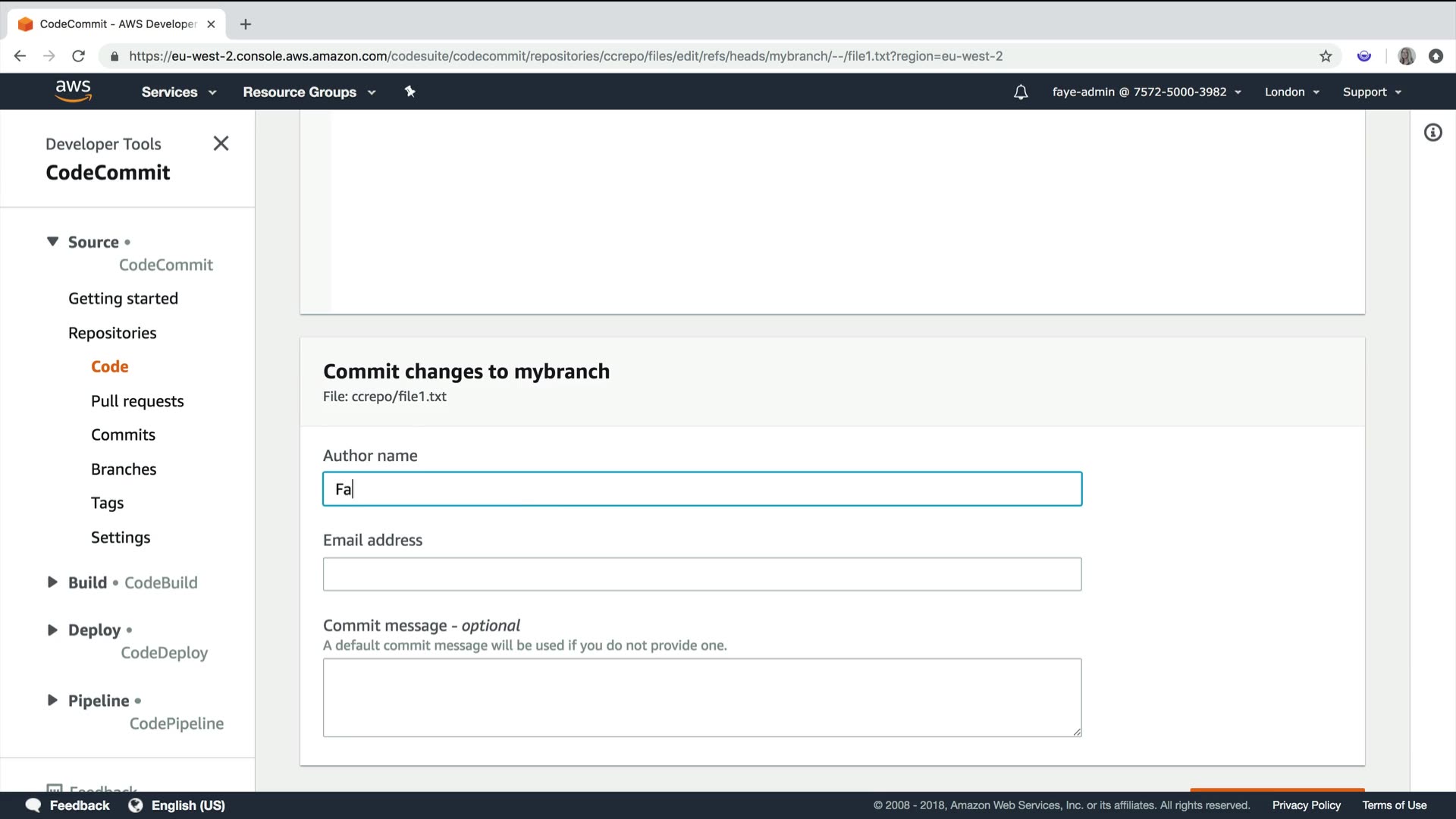Click the browser profile avatar icon

coord(1406,56)
